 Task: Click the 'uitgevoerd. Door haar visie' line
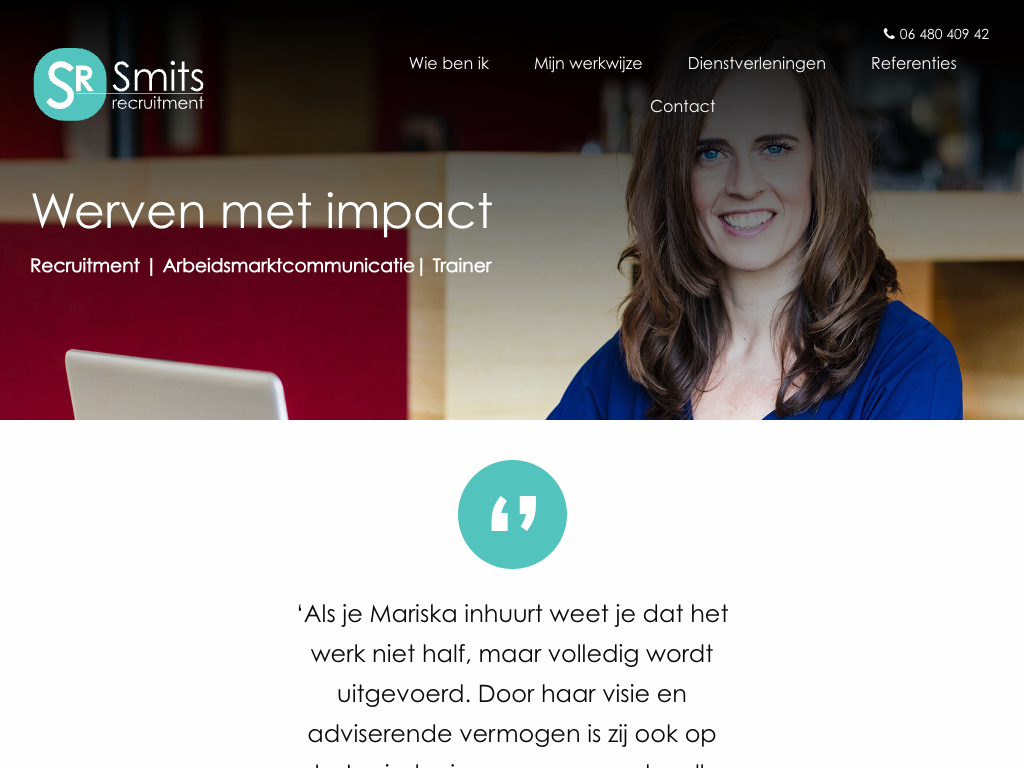point(512,694)
